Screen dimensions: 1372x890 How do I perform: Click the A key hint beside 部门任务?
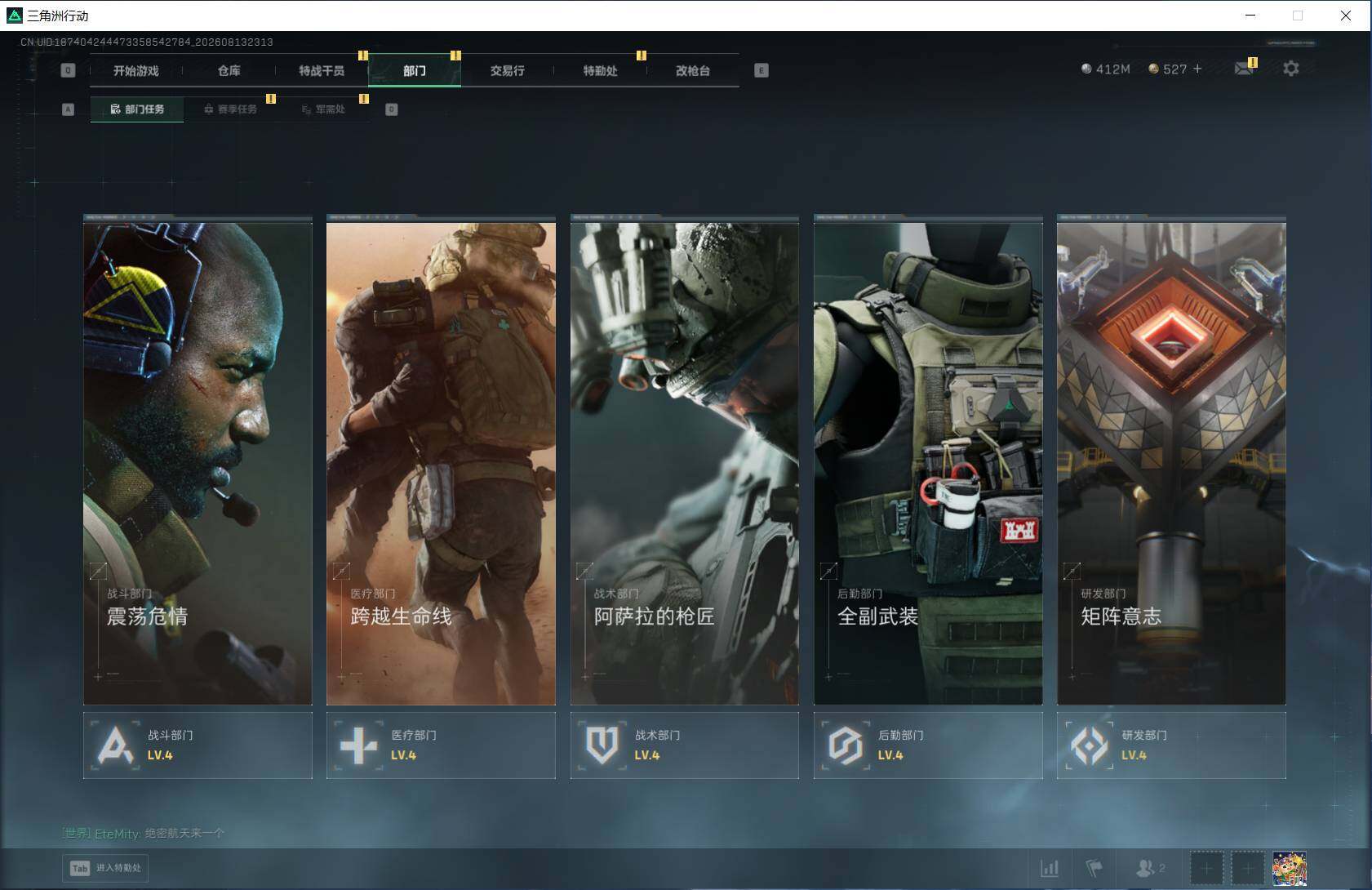[68, 109]
